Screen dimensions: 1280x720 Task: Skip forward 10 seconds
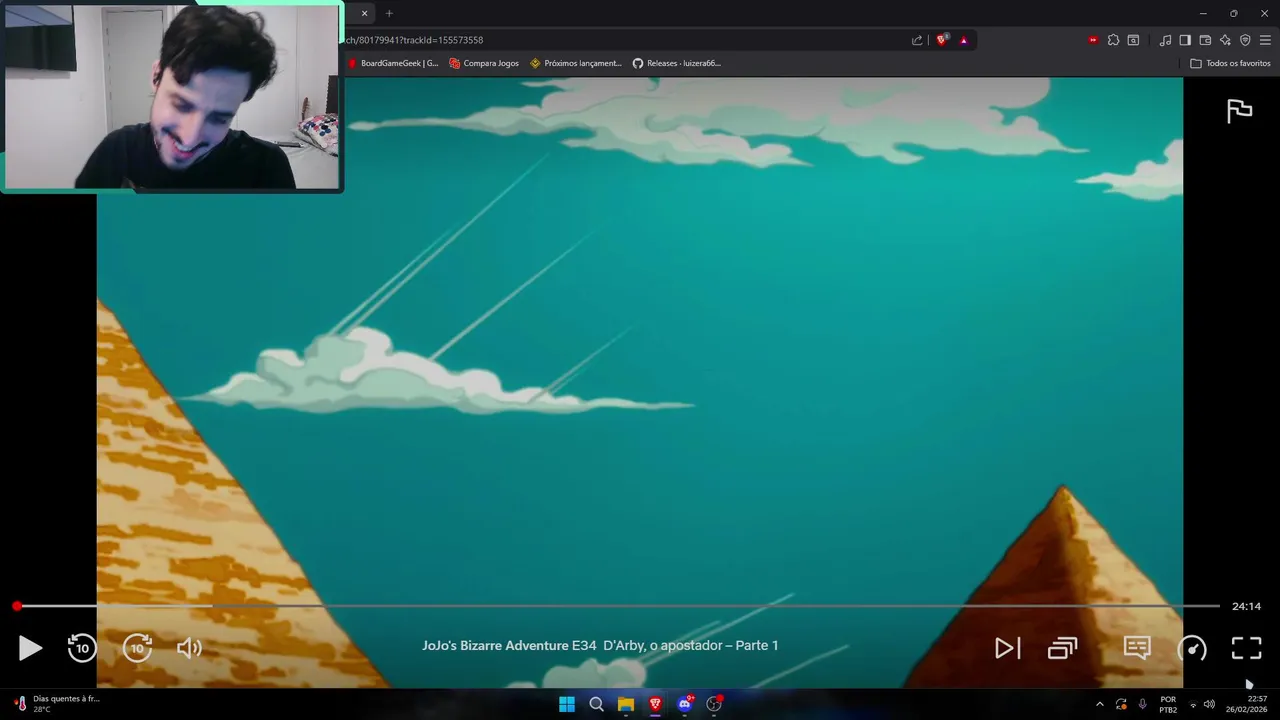point(137,648)
